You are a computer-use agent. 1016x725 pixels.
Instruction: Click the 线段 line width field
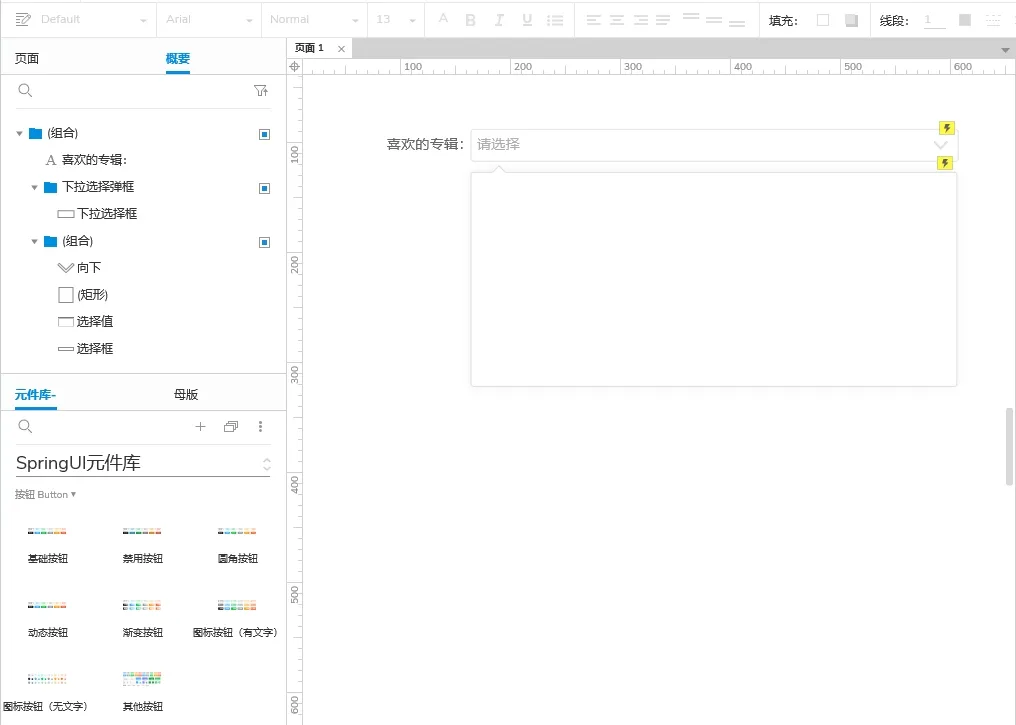[x=934, y=20]
